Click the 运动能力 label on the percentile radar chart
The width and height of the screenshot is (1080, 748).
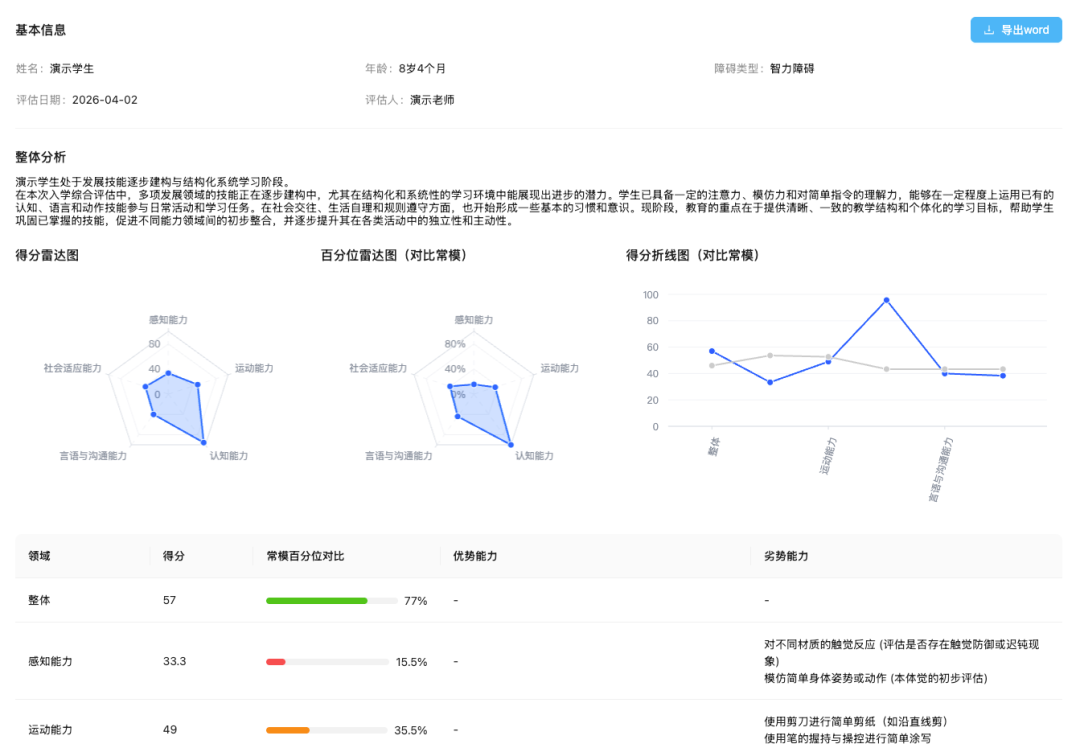point(559,368)
